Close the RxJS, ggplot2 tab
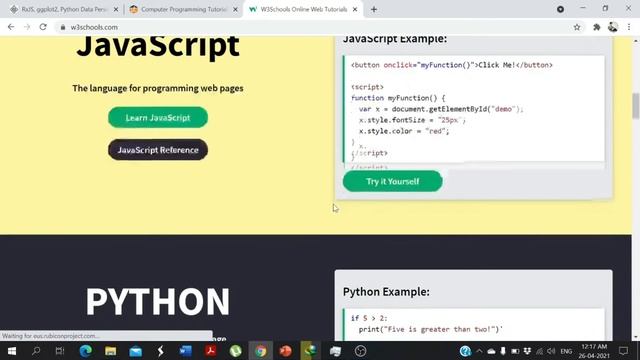The image size is (640, 360). pyautogui.click(x=116, y=9)
